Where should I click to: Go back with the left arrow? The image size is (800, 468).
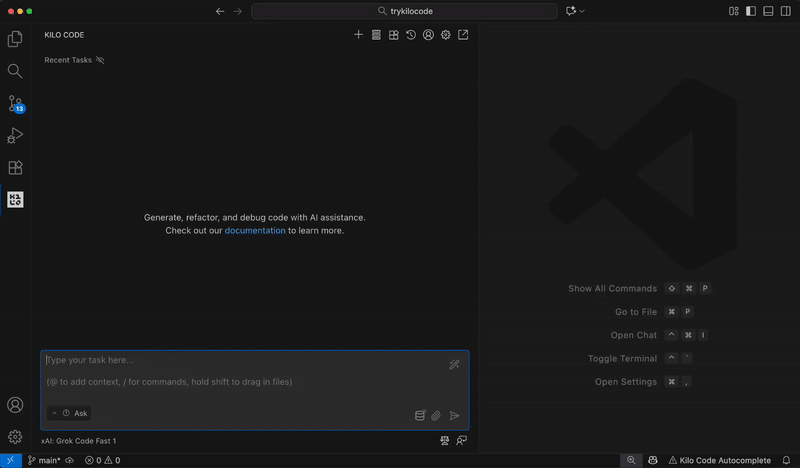[x=220, y=11]
